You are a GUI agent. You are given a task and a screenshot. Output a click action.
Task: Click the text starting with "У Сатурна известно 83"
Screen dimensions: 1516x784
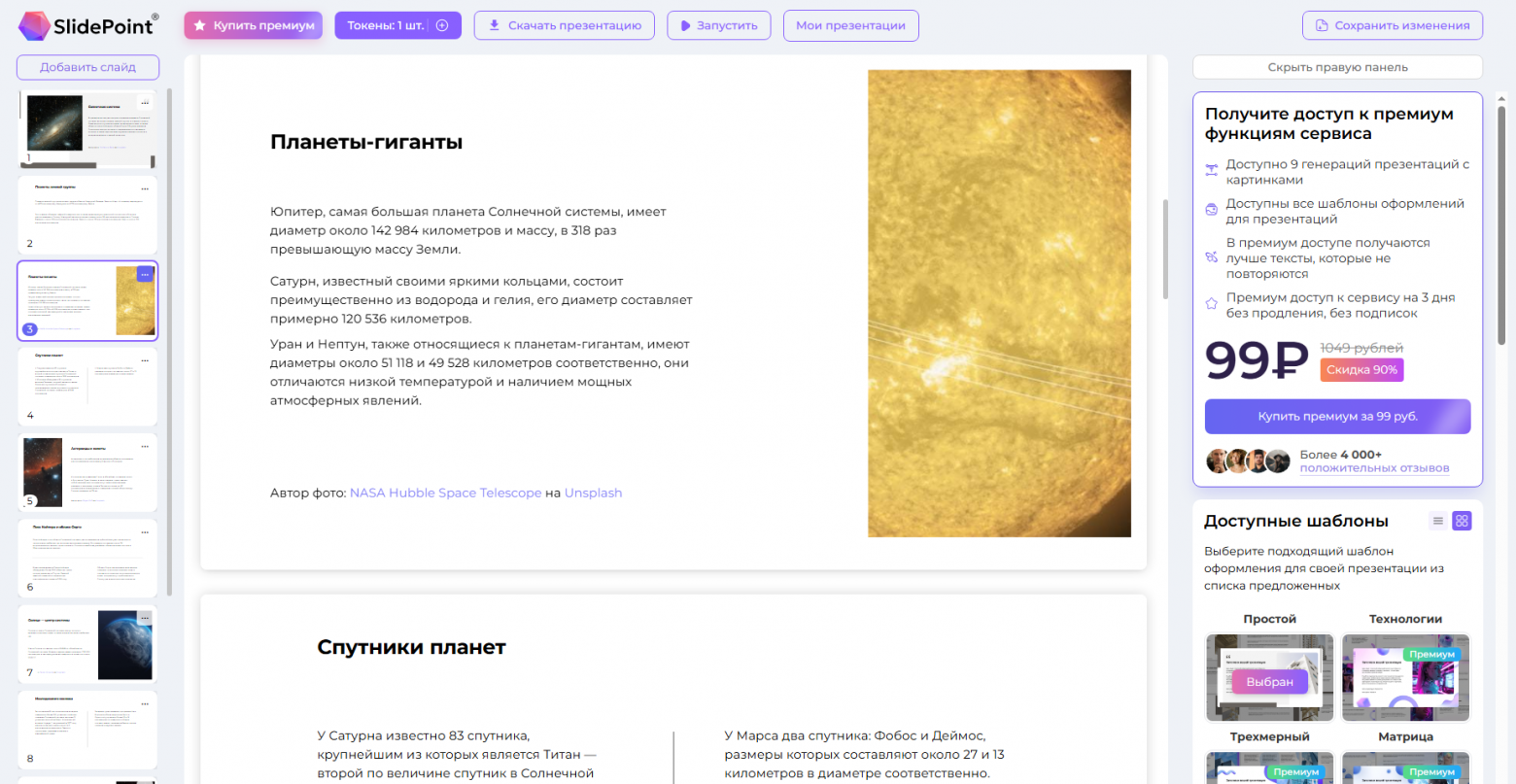click(x=457, y=755)
